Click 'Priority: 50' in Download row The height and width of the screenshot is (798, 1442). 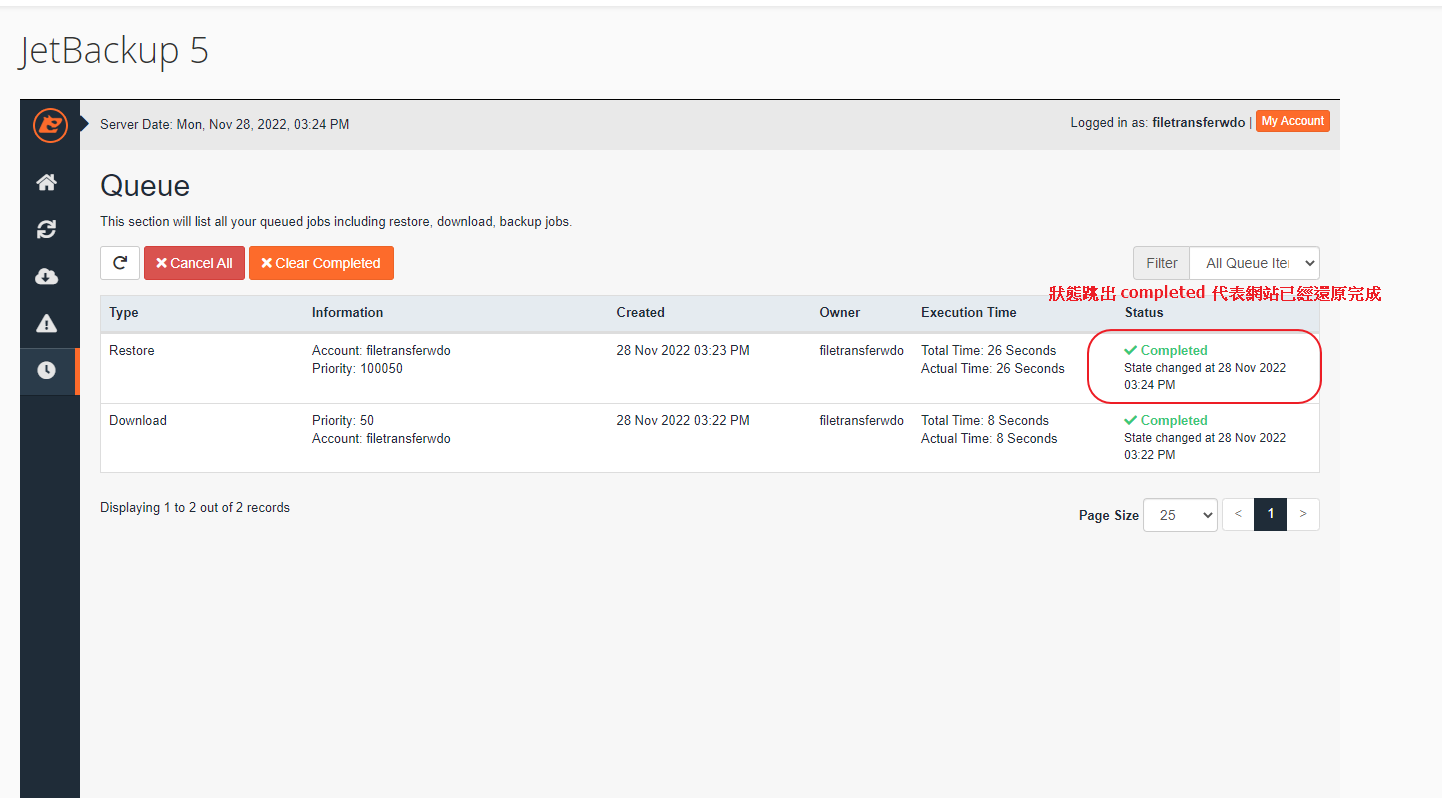343,421
